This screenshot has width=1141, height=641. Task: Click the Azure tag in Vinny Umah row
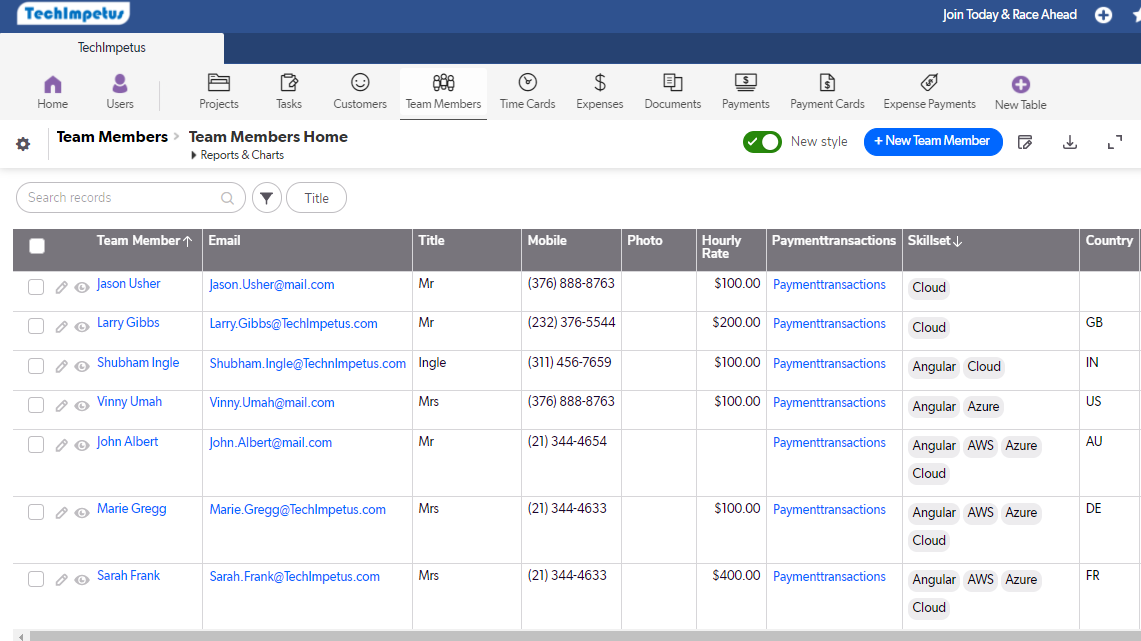983,407
